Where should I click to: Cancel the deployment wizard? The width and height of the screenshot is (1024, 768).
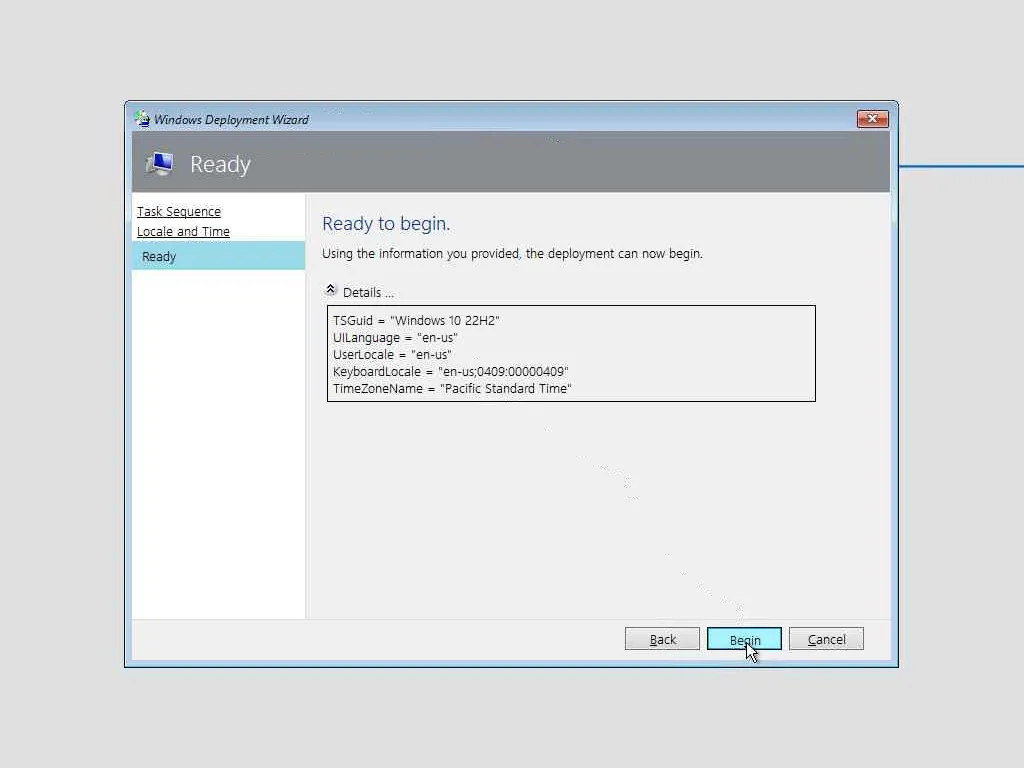[x=826, y=639]
